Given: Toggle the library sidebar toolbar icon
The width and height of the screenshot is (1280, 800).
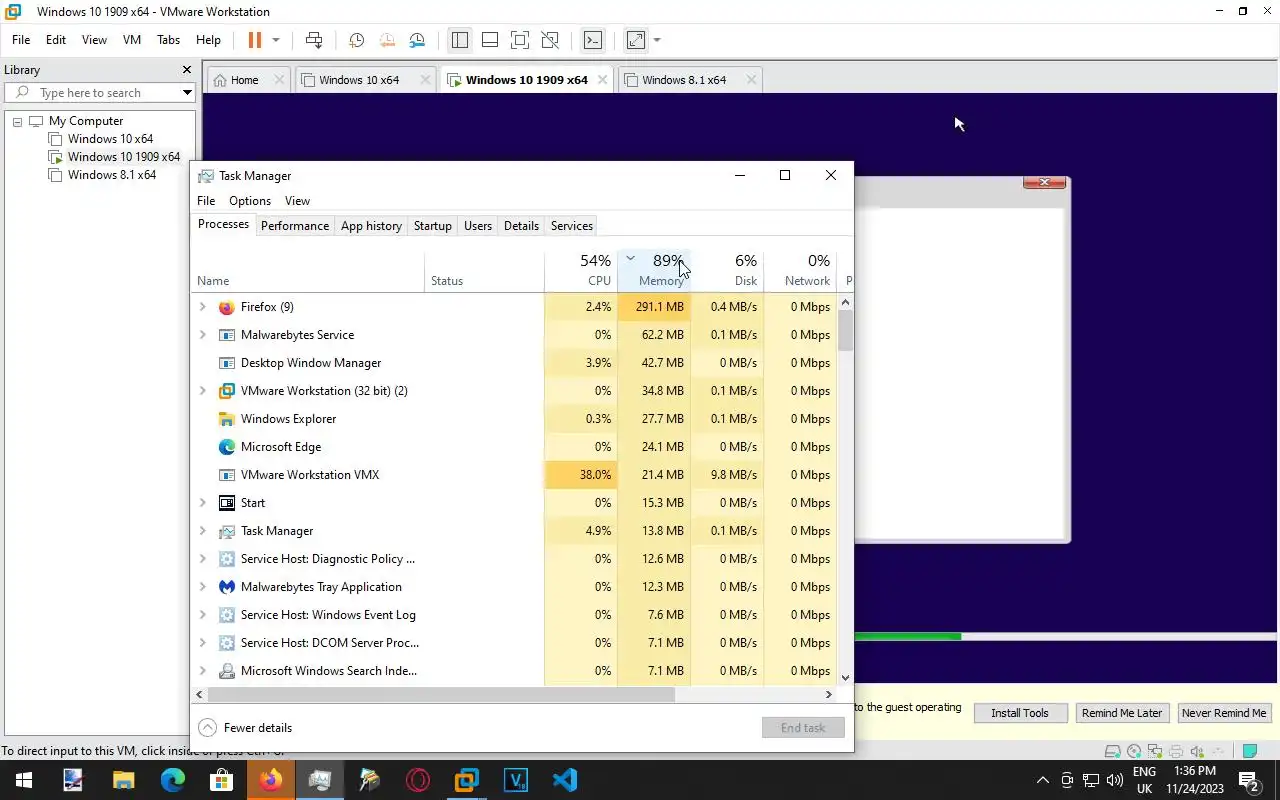Looking at the screenshot, I should (460, 40).
